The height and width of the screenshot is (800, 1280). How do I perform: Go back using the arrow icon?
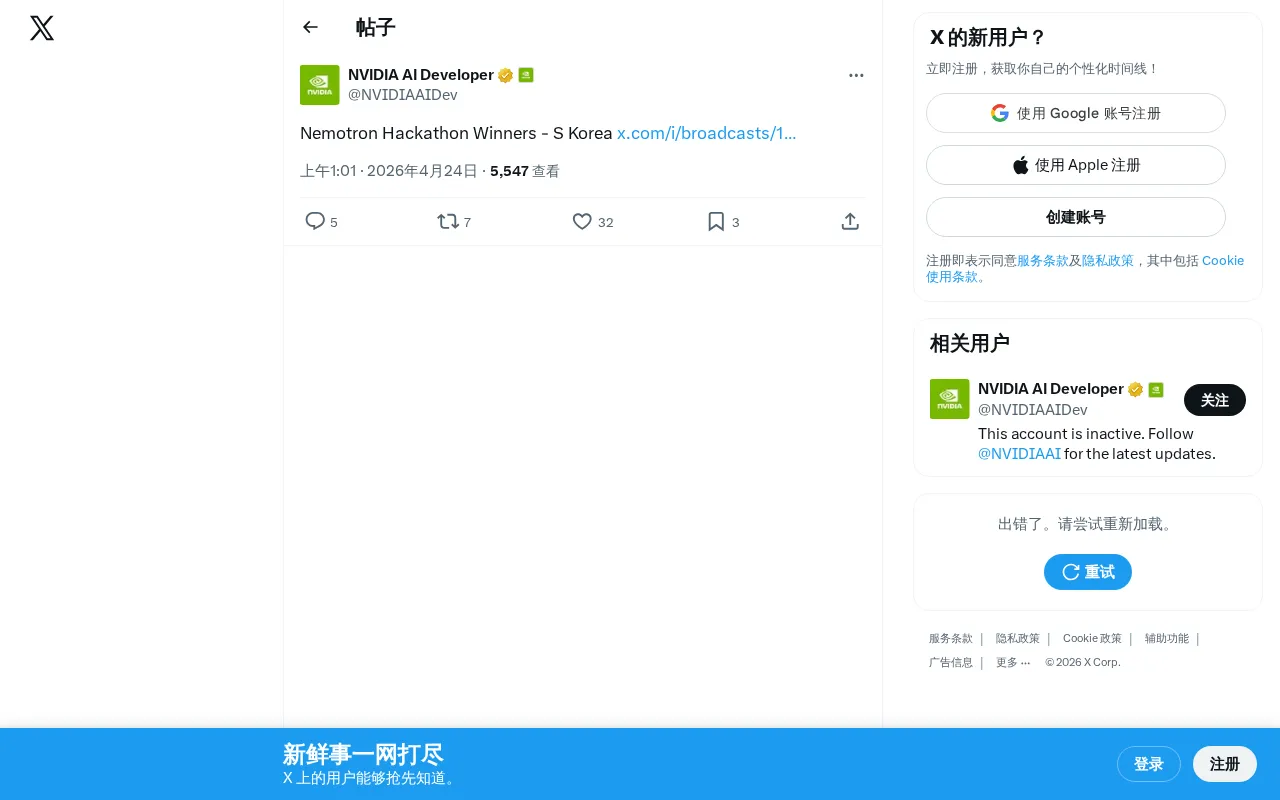click(x=310, y=27)
